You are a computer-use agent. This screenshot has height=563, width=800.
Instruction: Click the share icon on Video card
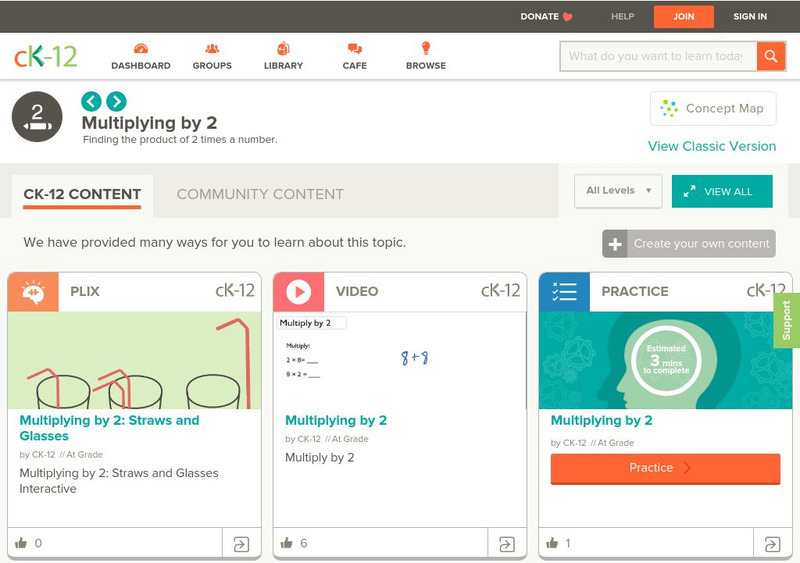[507, 544]
